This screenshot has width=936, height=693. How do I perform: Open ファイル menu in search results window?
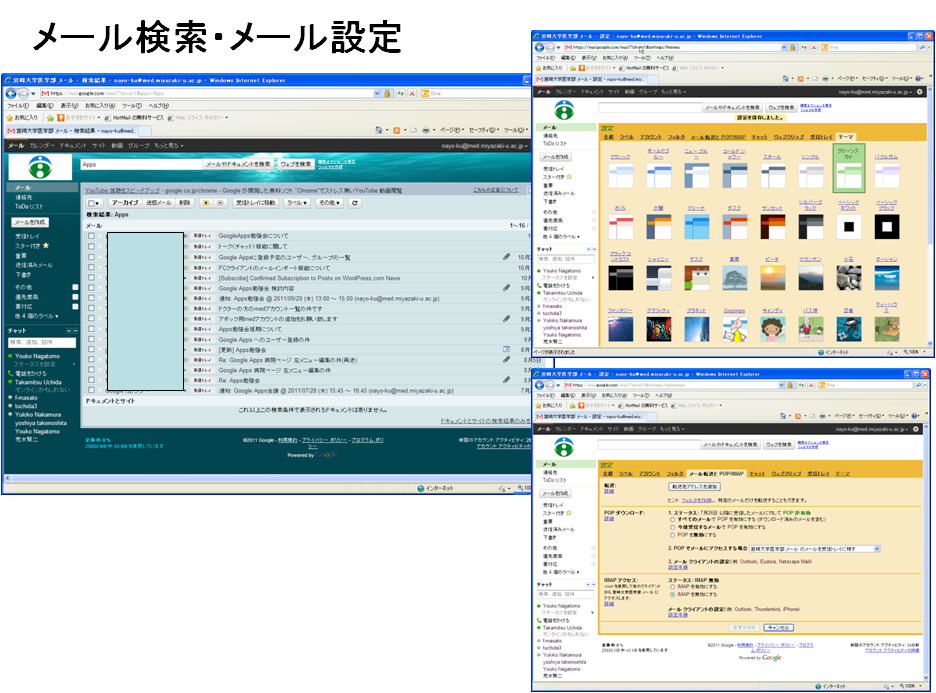[18, 105]
